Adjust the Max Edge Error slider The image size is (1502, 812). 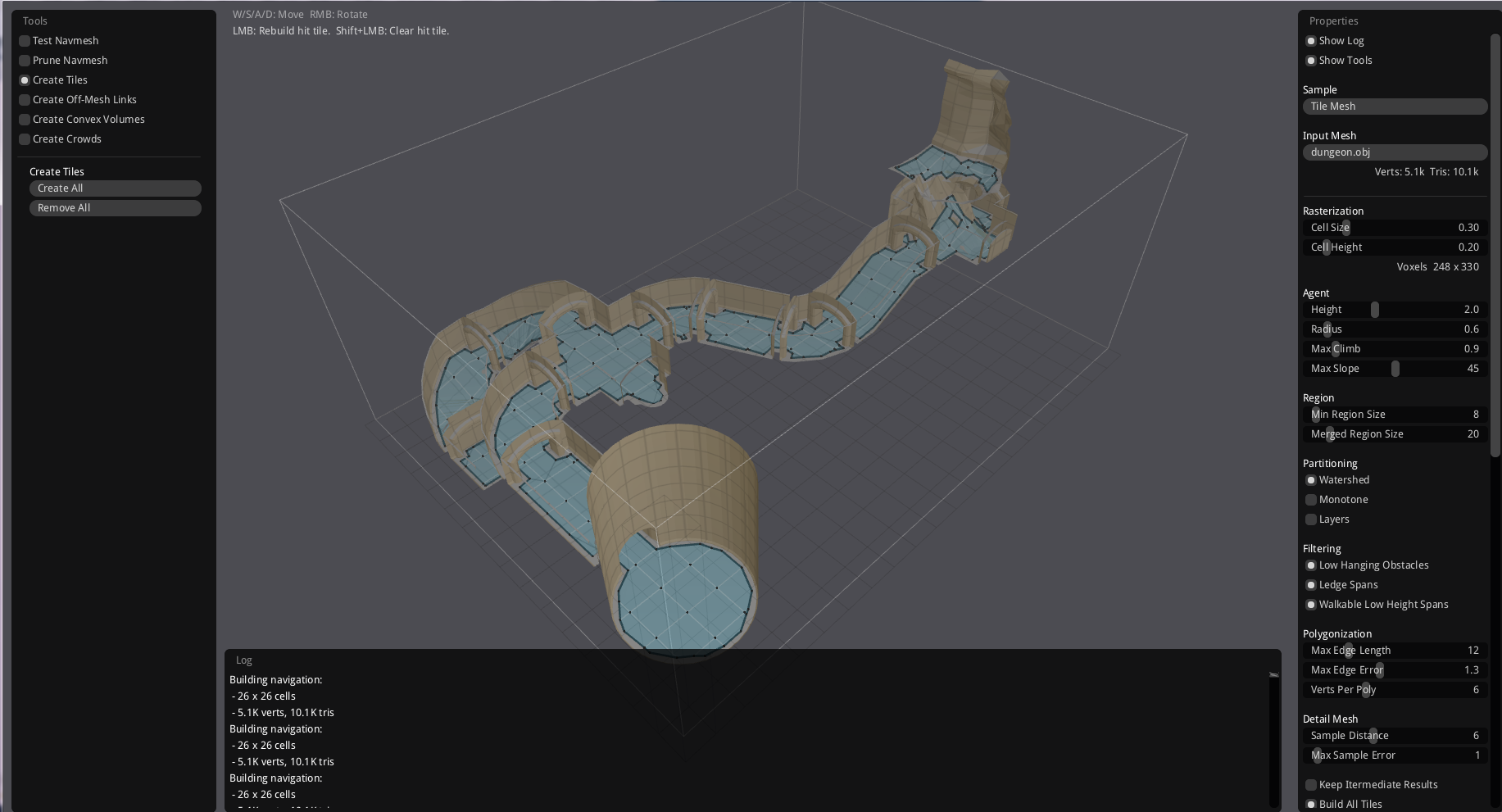tap(1395, 669)
